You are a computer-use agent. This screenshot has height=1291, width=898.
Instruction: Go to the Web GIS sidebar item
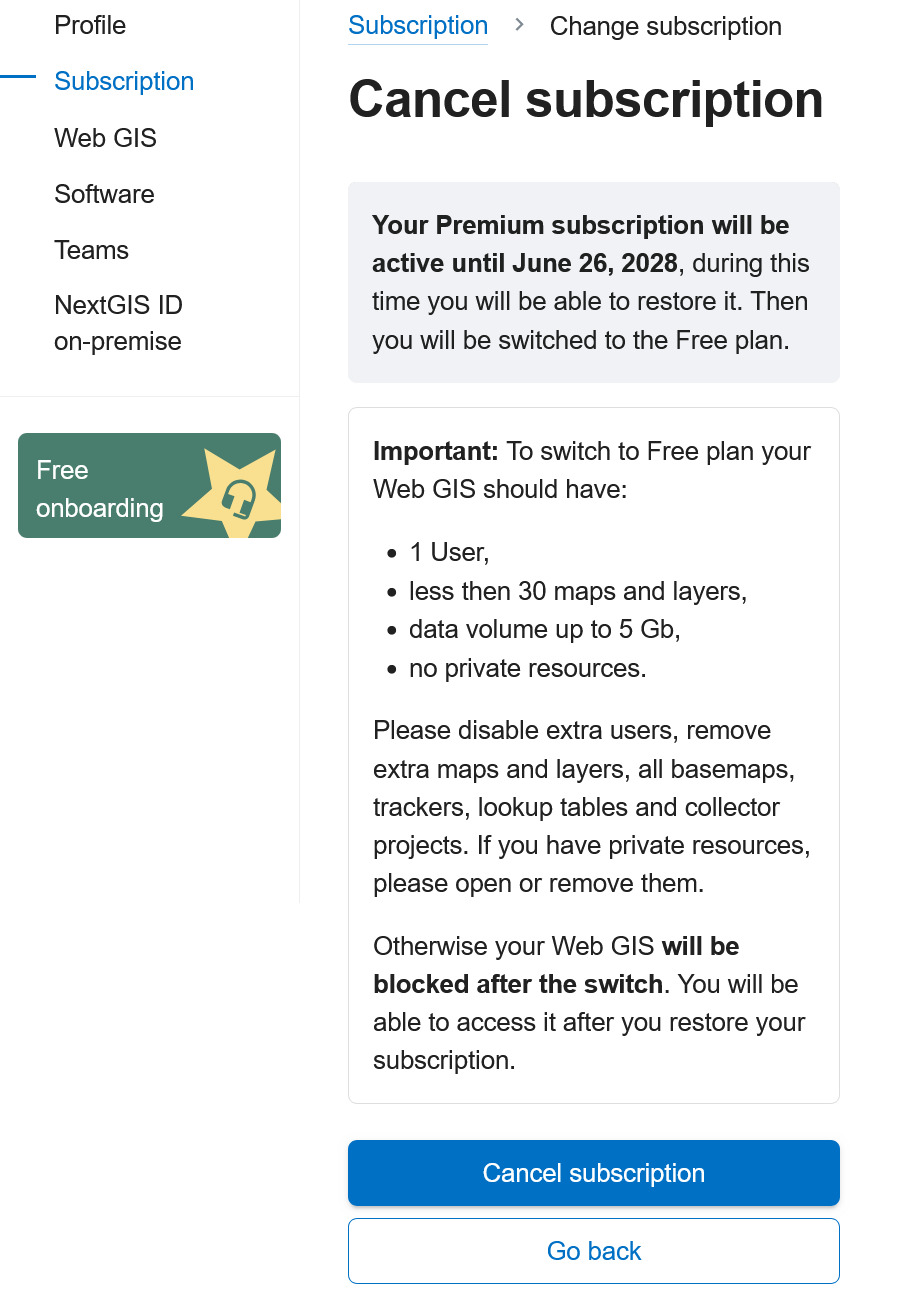[105, 137]
